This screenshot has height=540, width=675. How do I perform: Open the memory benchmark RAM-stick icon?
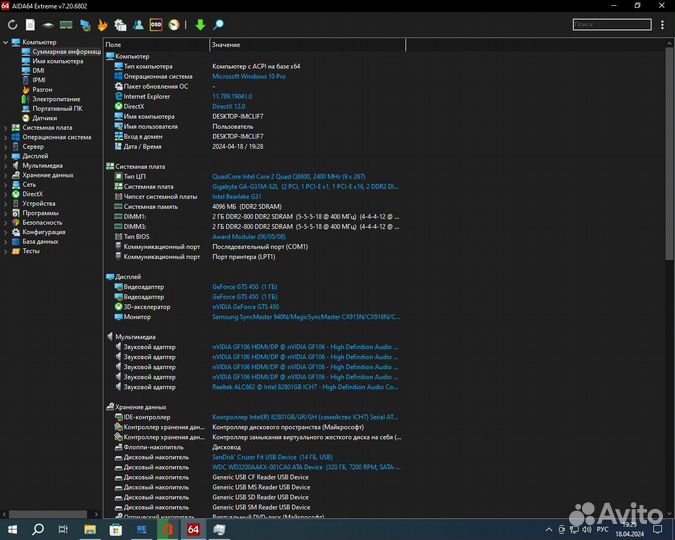click(x=66, y=25)
